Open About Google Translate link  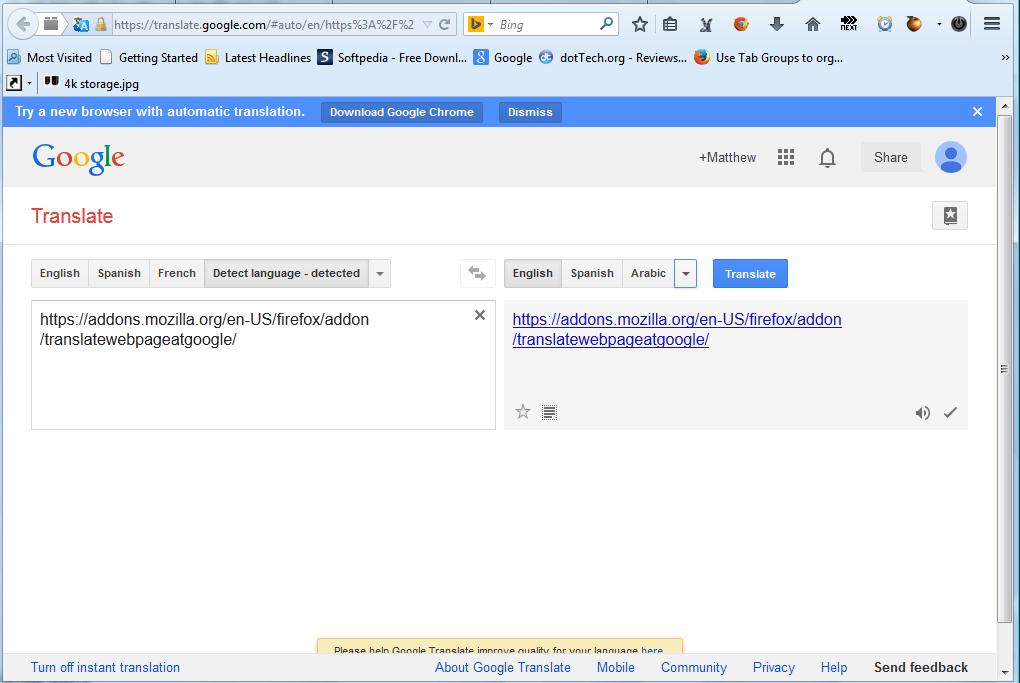point(502,667)
